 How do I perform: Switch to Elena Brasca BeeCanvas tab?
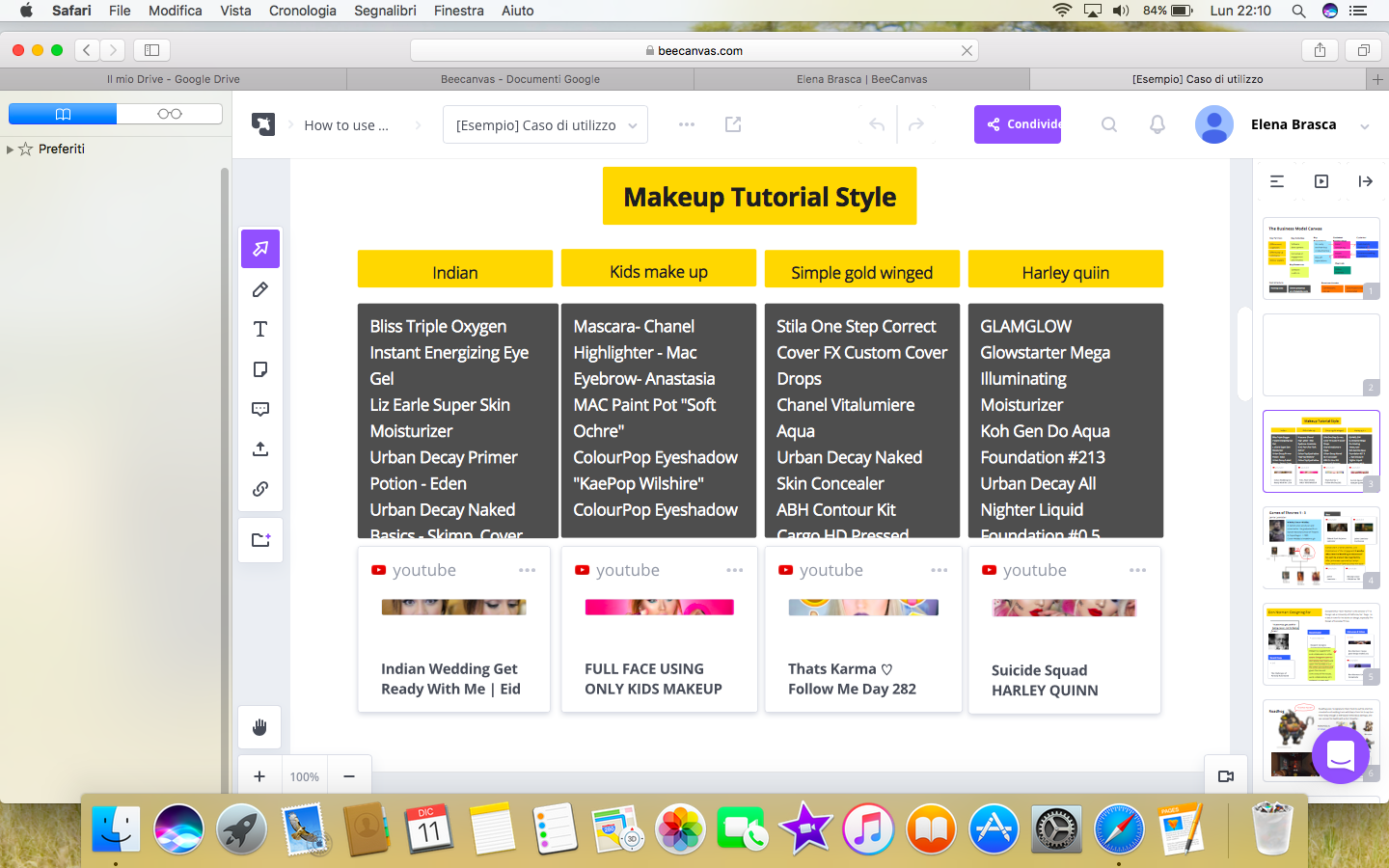[x=861, y=79]
